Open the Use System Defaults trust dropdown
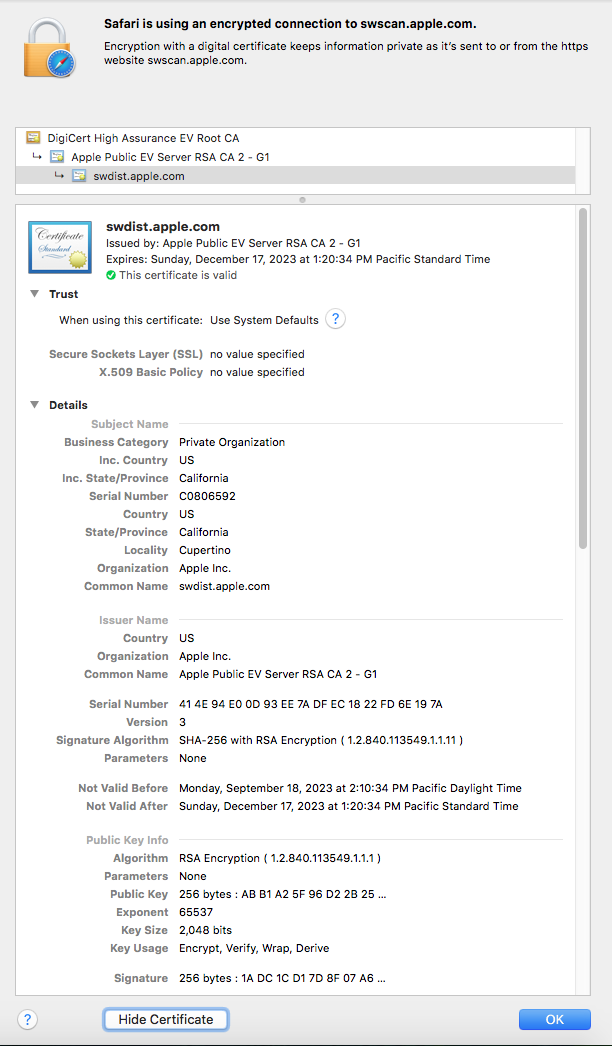This screenshot has width=612, height=1046. 264,320
